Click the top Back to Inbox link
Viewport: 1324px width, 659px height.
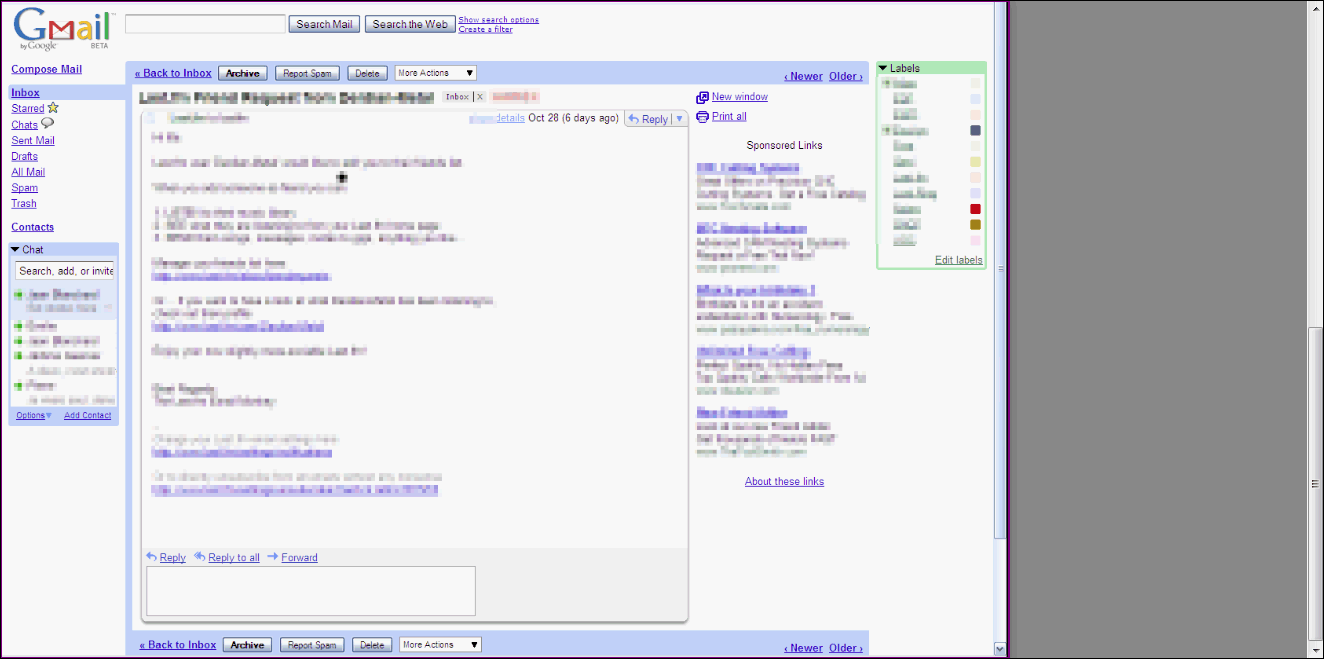point(174,73)
